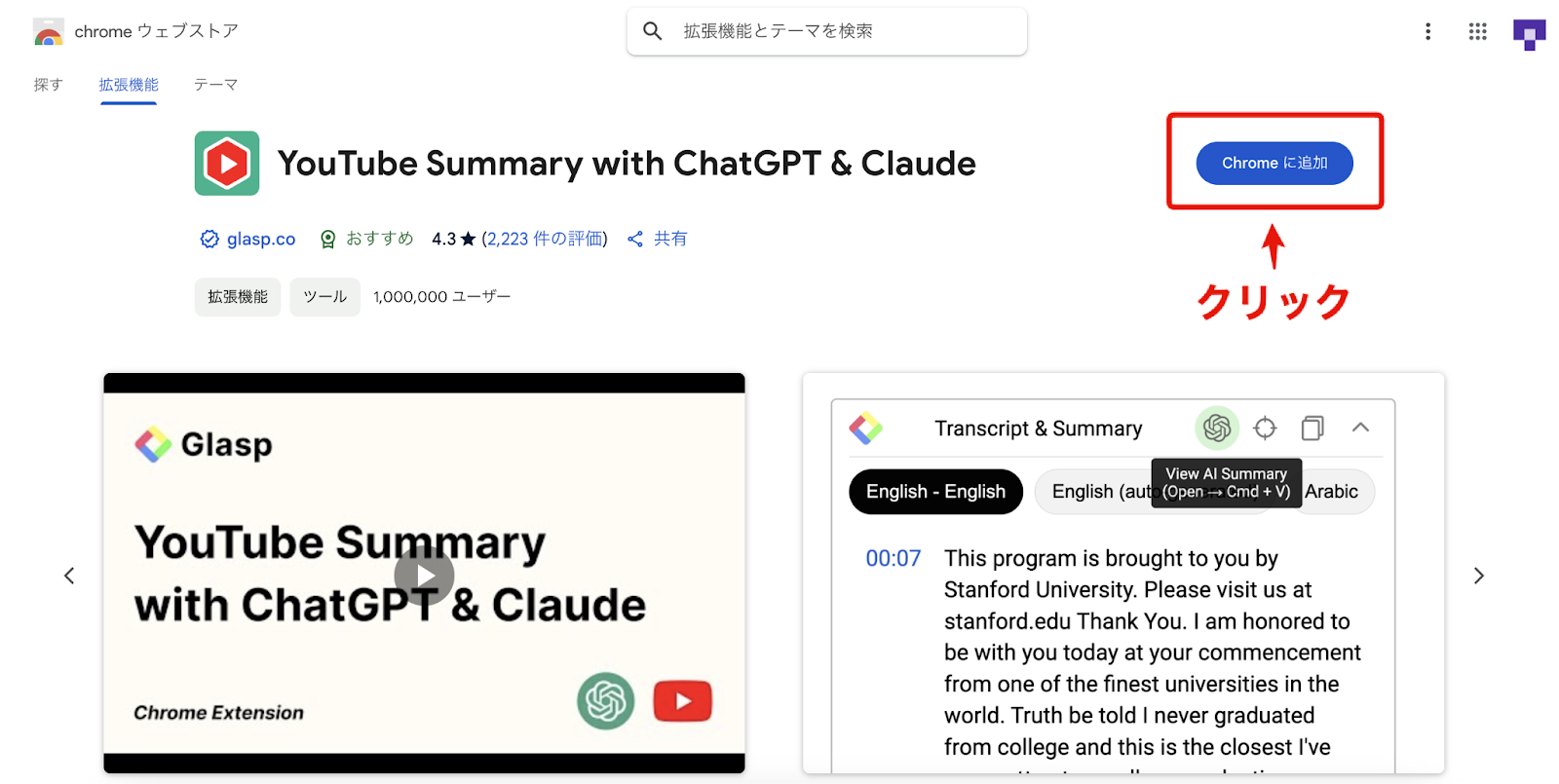Click the 共有 share link
Image resolution: width=1559 pixels, height=784 pixels.
pos(670,239)
